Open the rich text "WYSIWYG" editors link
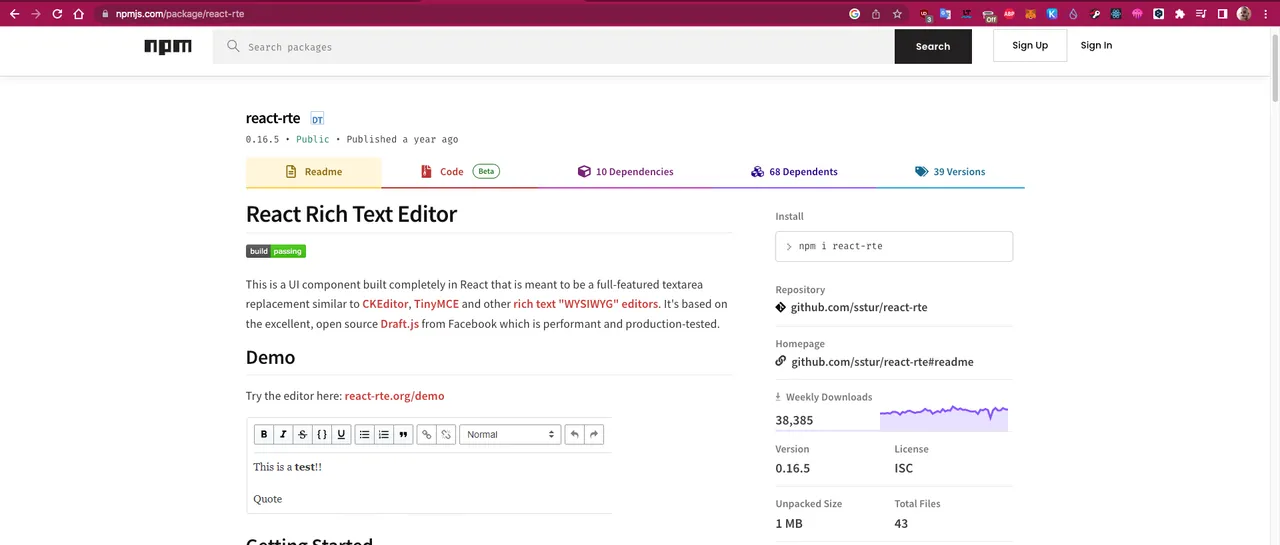 tap(586, 304)
